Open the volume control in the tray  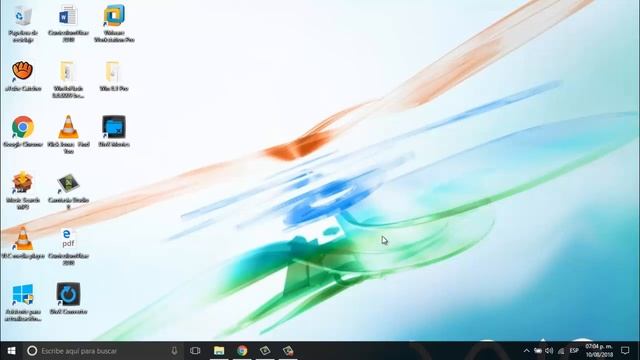coord(549,351)
